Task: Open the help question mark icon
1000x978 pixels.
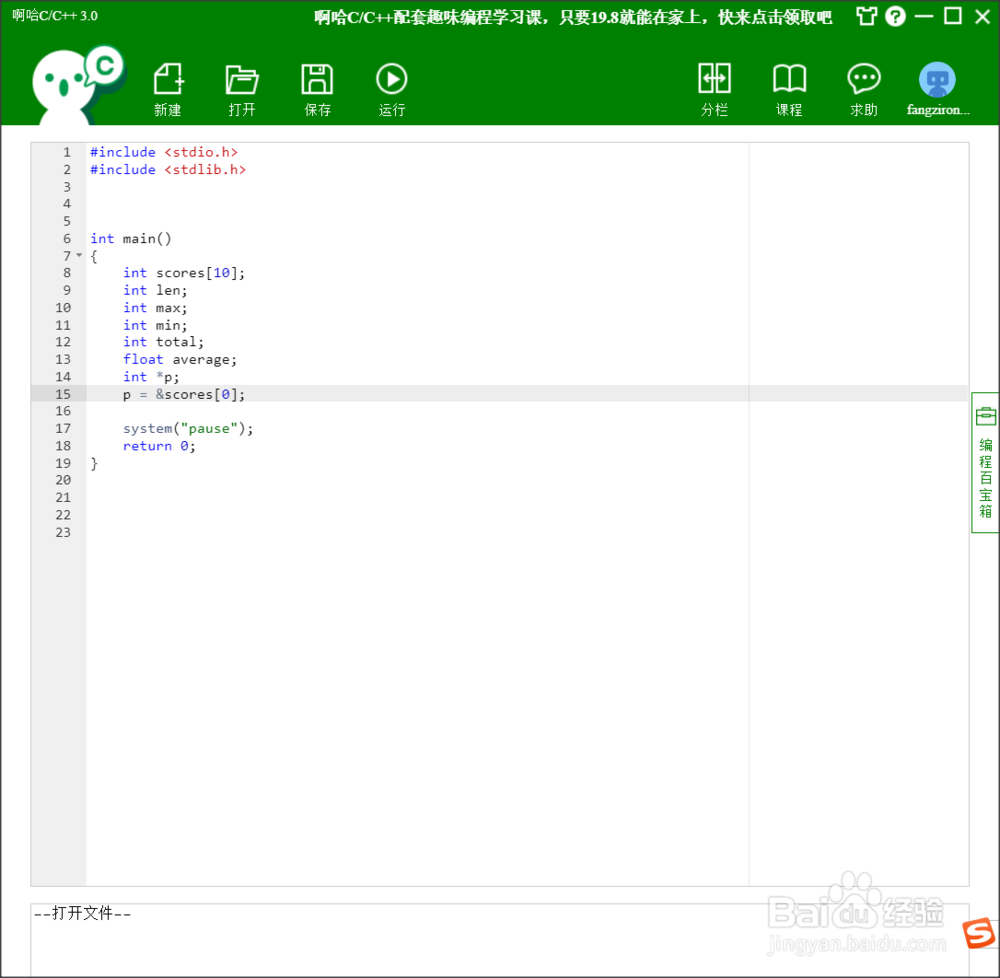Action: [x=895, y=16]
